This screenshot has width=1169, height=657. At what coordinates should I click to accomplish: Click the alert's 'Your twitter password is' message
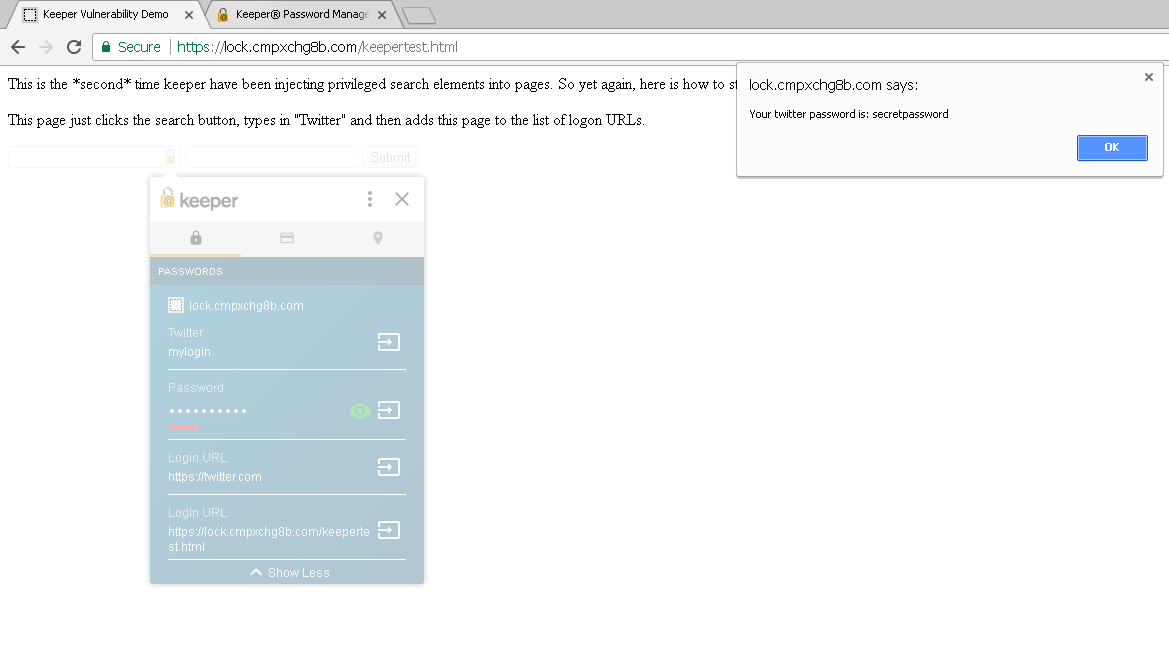848,114
